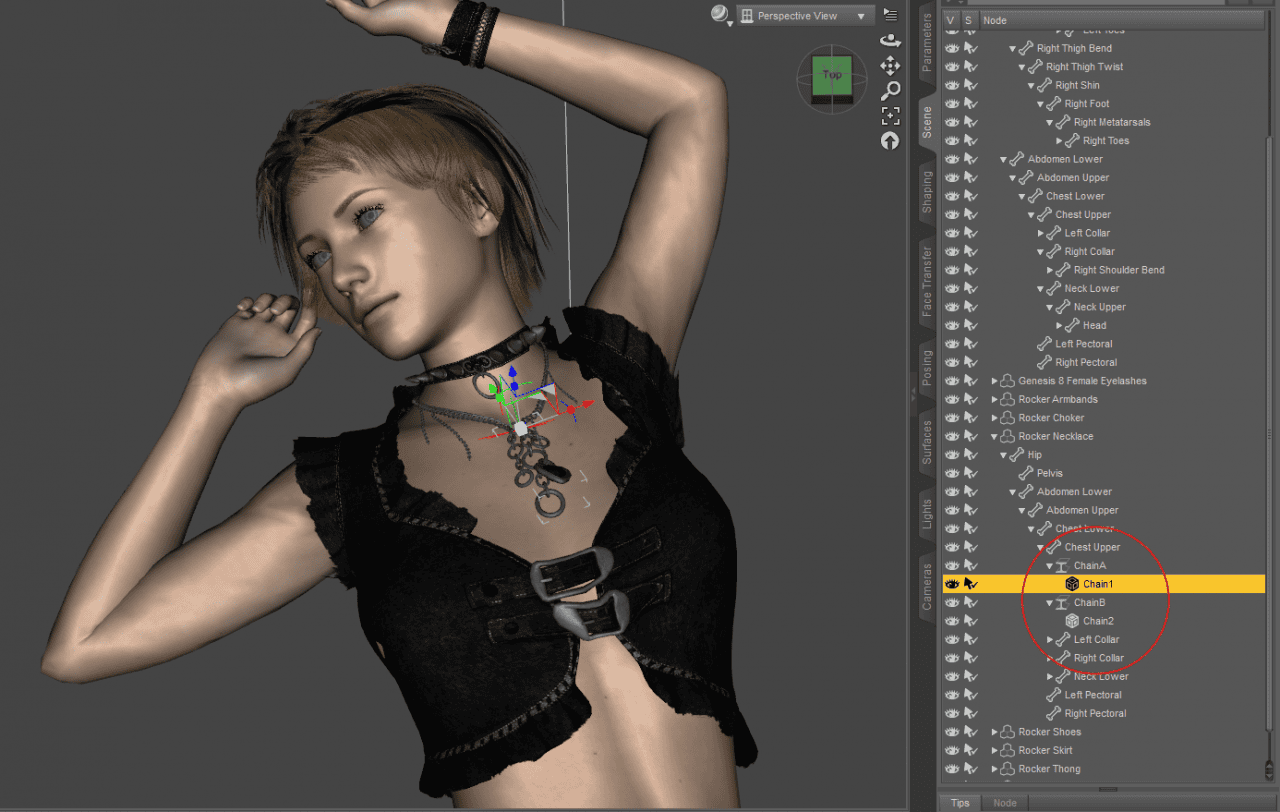Toggle visibility of Rocker Skirt
The image size is (1280, 812).
[x=951, y=750]
